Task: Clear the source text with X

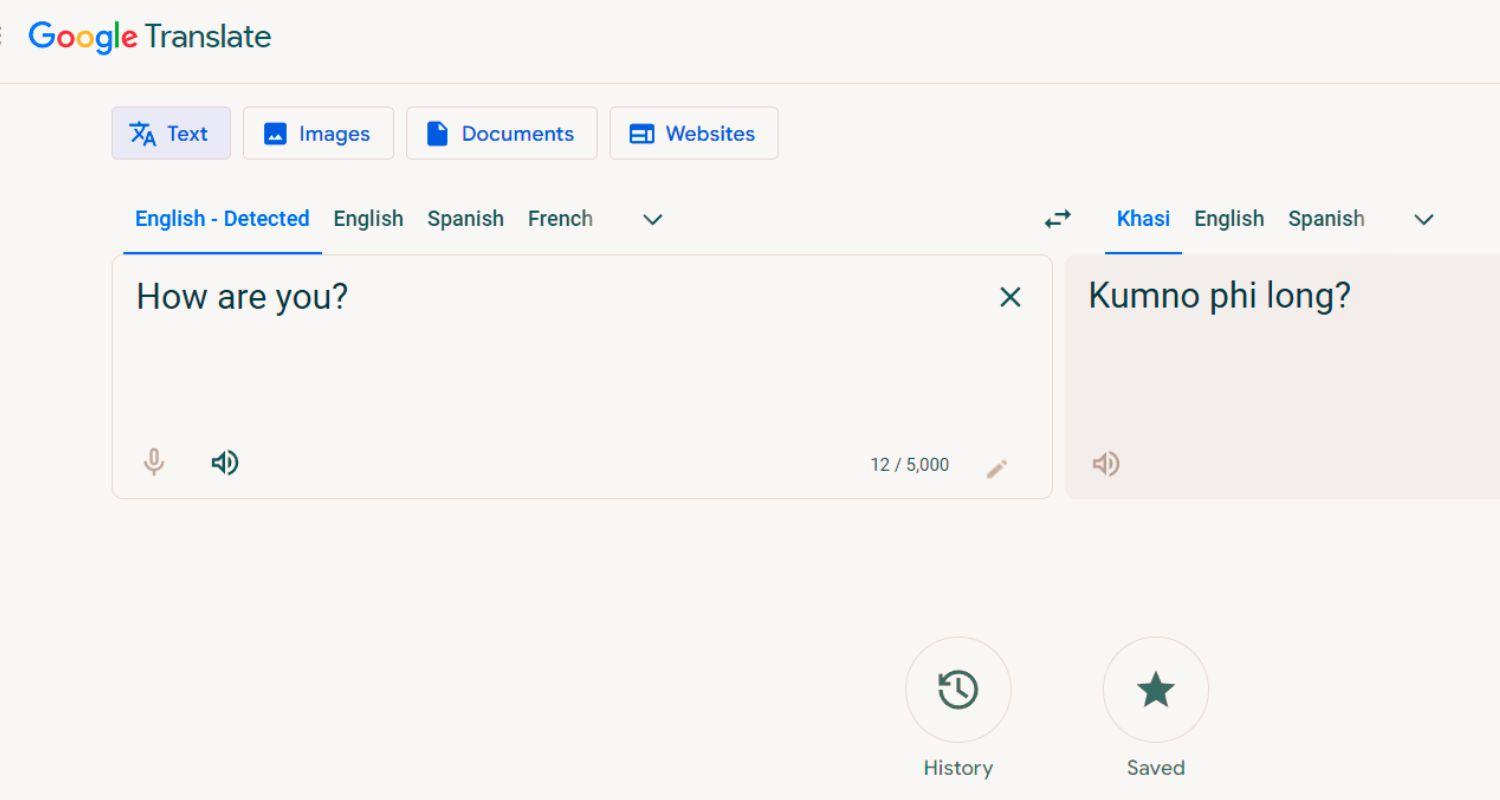Action: 1010,297
